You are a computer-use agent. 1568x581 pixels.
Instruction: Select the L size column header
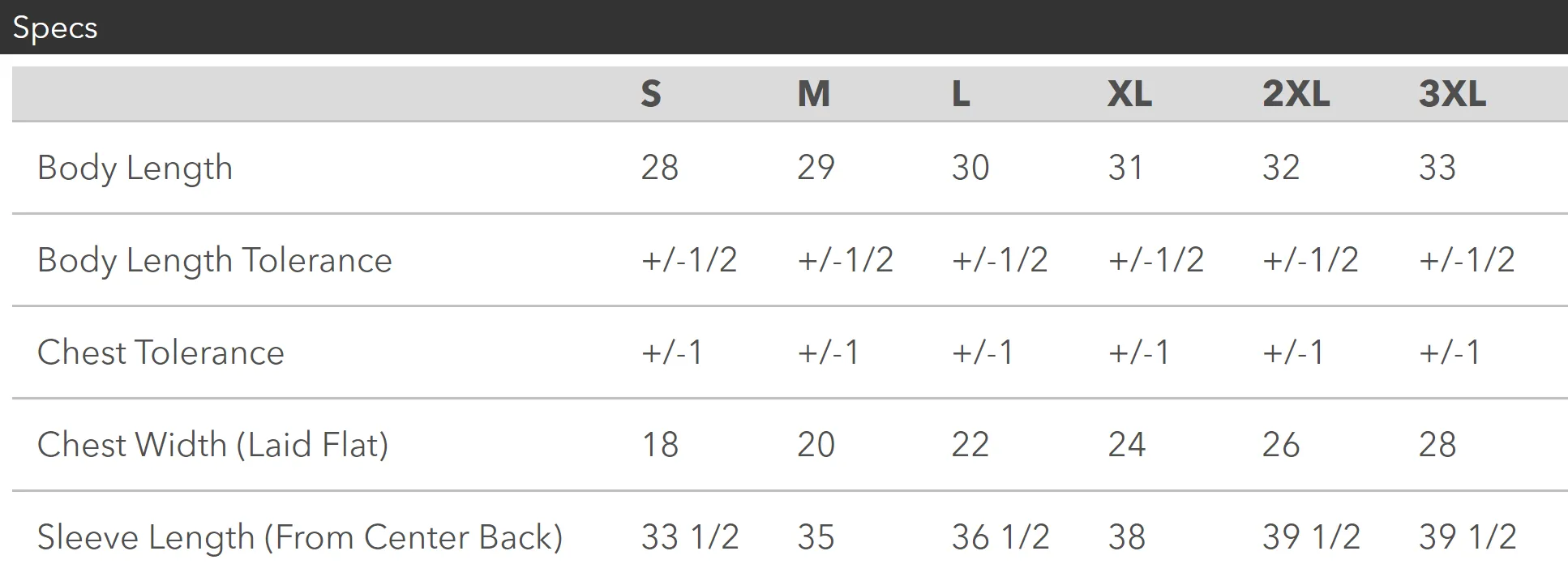(961, 94)
